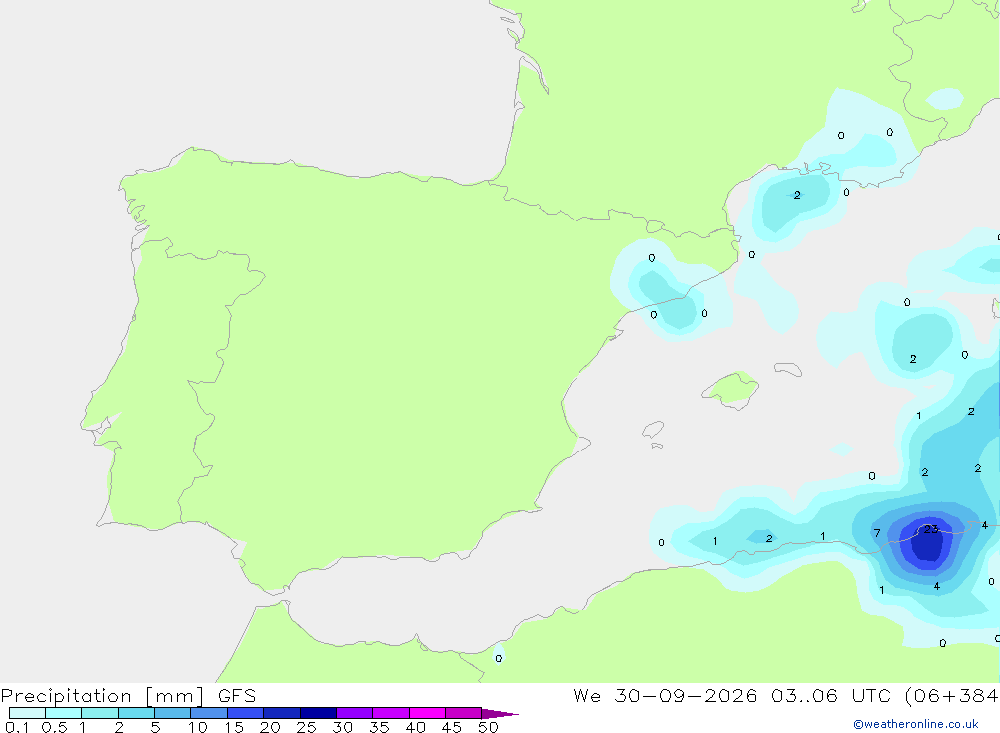The height and width of the screenshot is (733, 1000).
Task: Click the purple 30 mm legend swatch
Action: 355,713
